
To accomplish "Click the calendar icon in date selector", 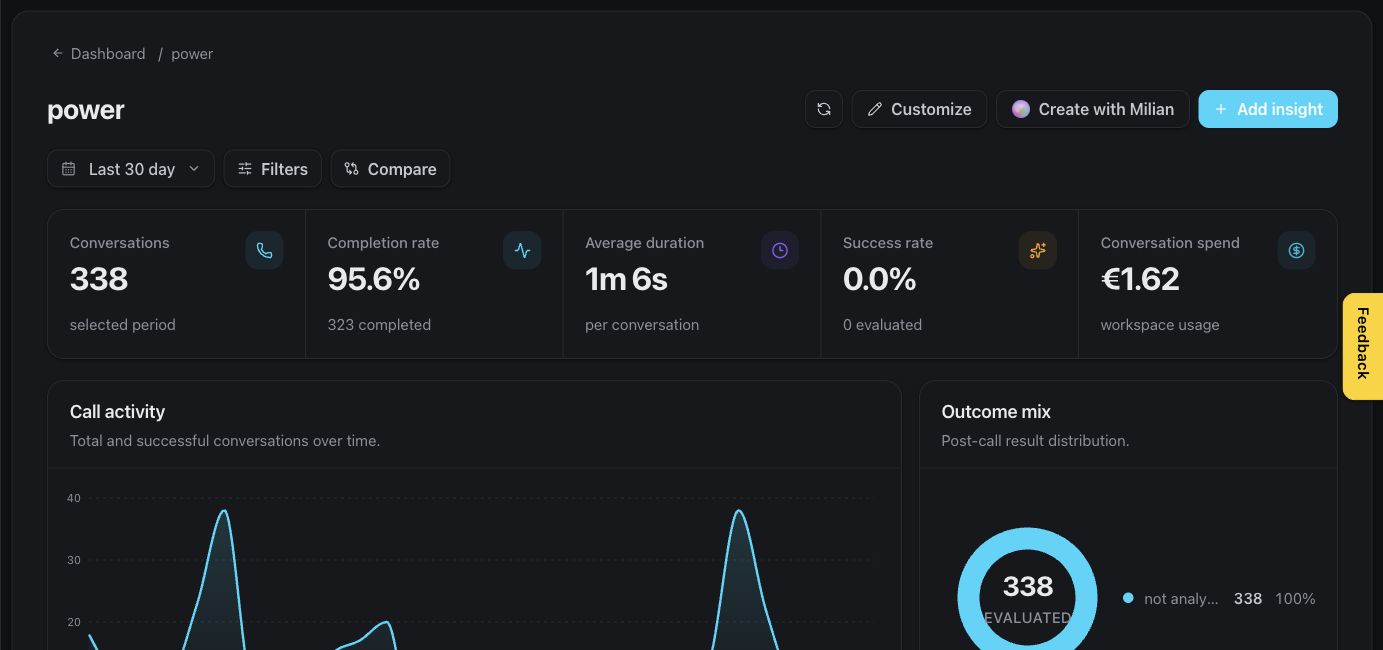I will (68, 169).
